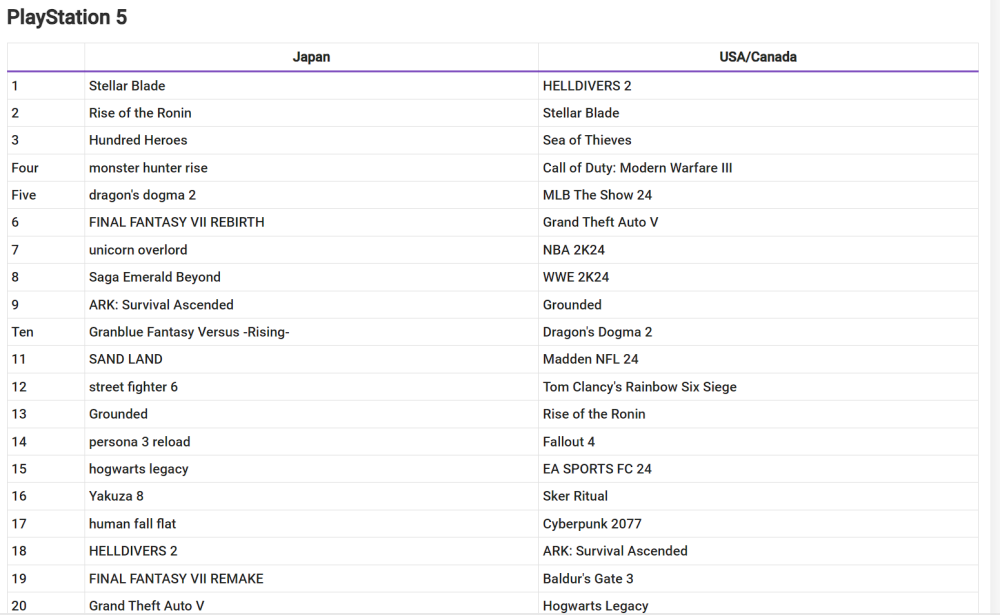The height and width of the screenshot is (615, 1000).
Task: Select the Japan column header
Action: [311, 57]
